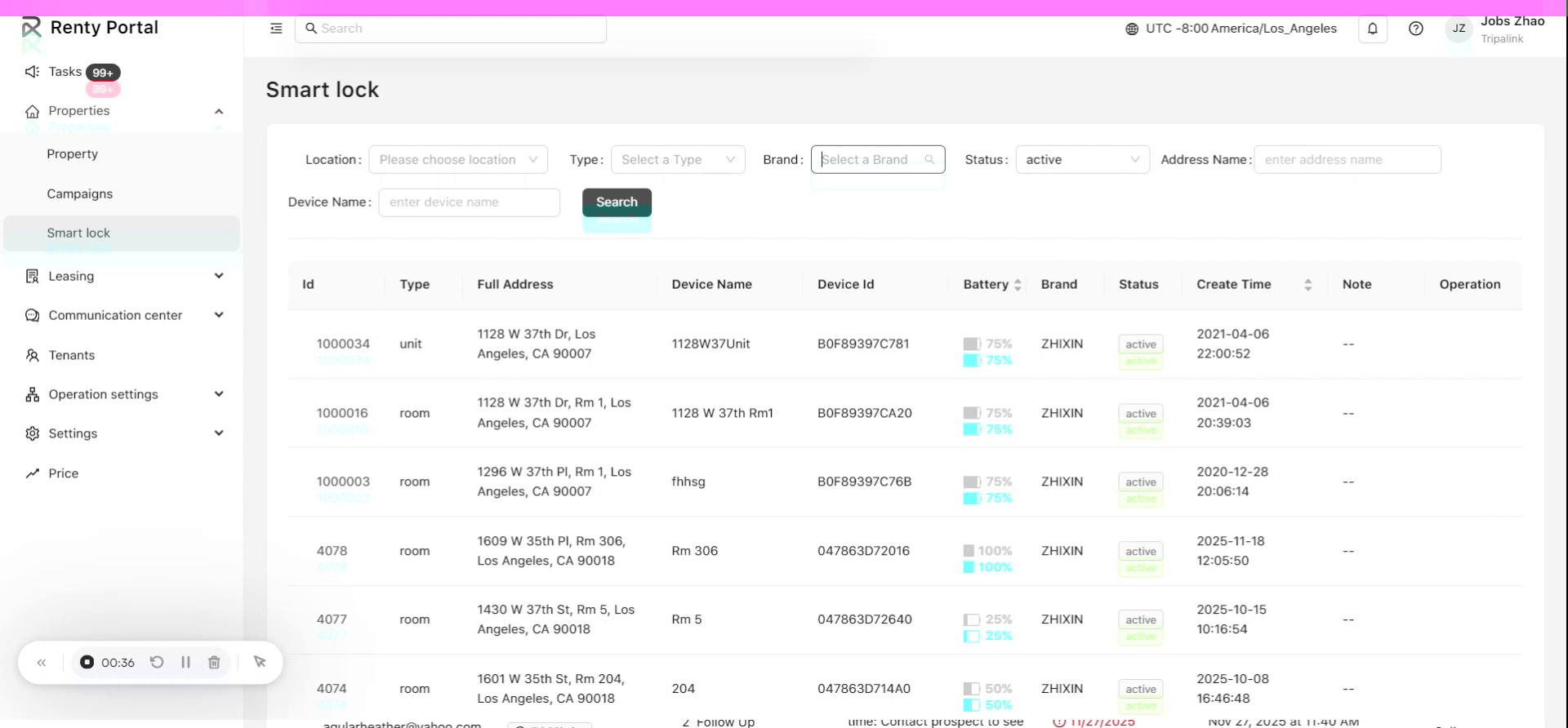
Task: Click the Price trend line icon
Action: tap(32, 473)
